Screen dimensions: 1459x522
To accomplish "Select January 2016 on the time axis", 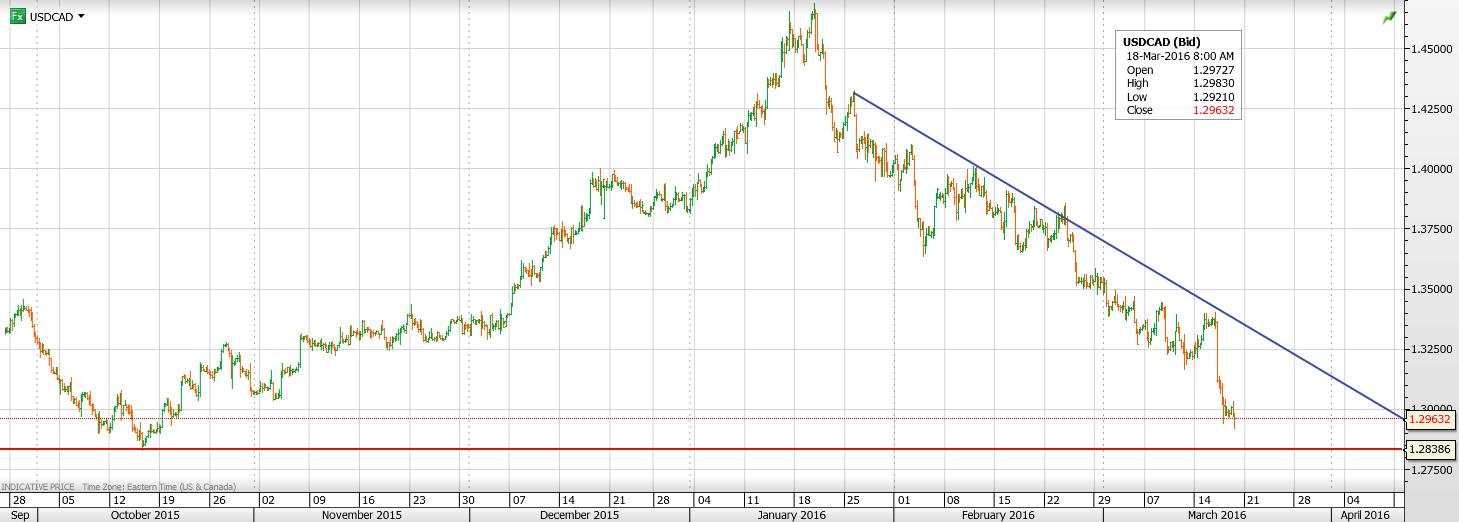I will click(x=790, y=515).
